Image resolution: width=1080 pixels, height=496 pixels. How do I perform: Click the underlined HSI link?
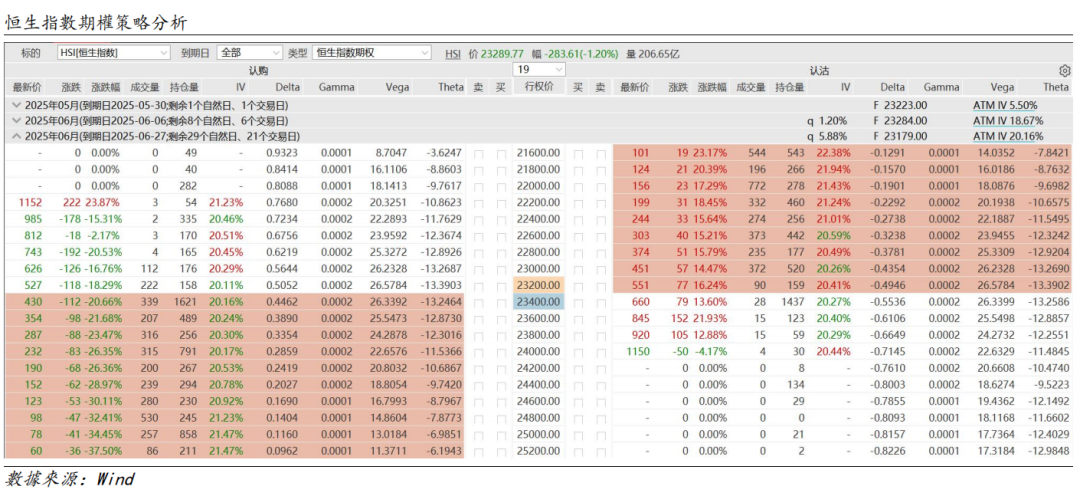(453, 53)
